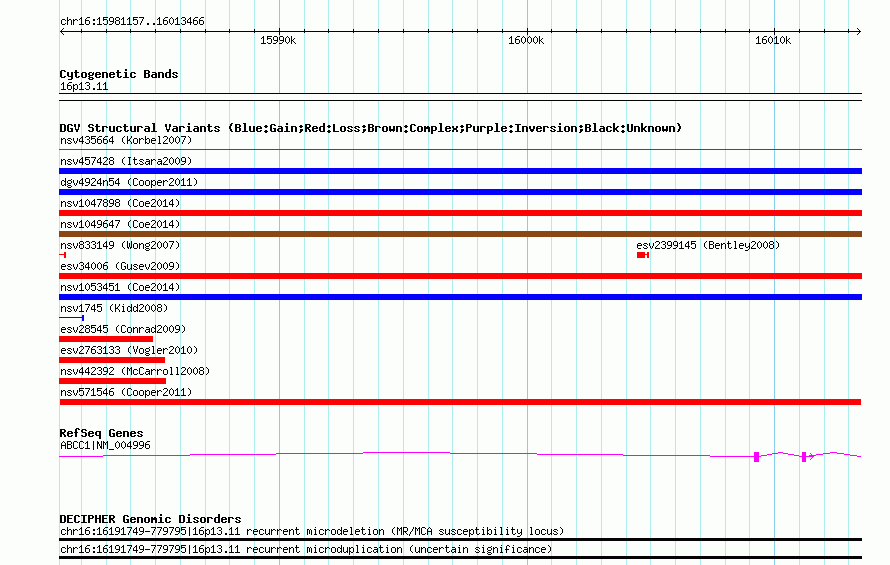Select the esv2763133 (Vogler2010) red loss bar
The width and height of the screenshot is (890, 565).
pyautogui.click(x=112, y=360)
